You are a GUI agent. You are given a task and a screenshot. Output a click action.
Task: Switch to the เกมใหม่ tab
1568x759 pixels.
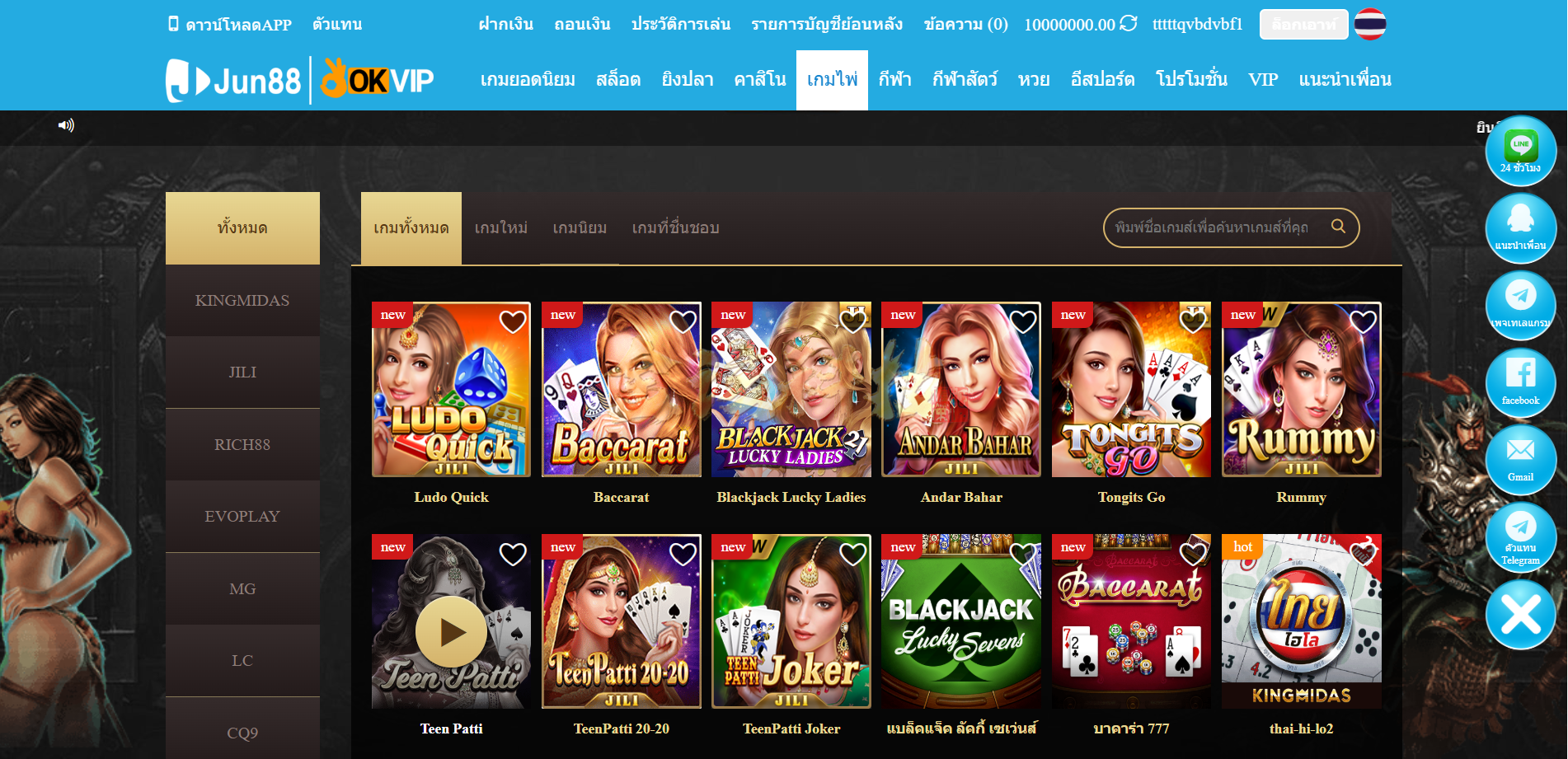pos(500,228)
